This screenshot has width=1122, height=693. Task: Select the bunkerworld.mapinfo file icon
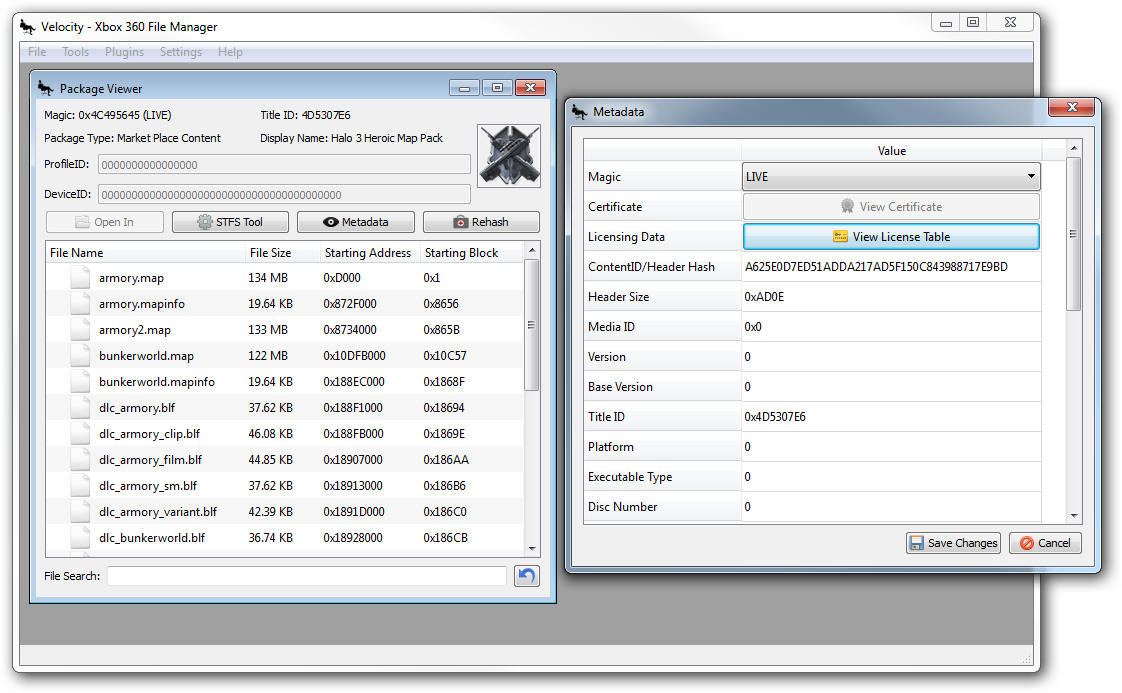[x=80, y=382]
